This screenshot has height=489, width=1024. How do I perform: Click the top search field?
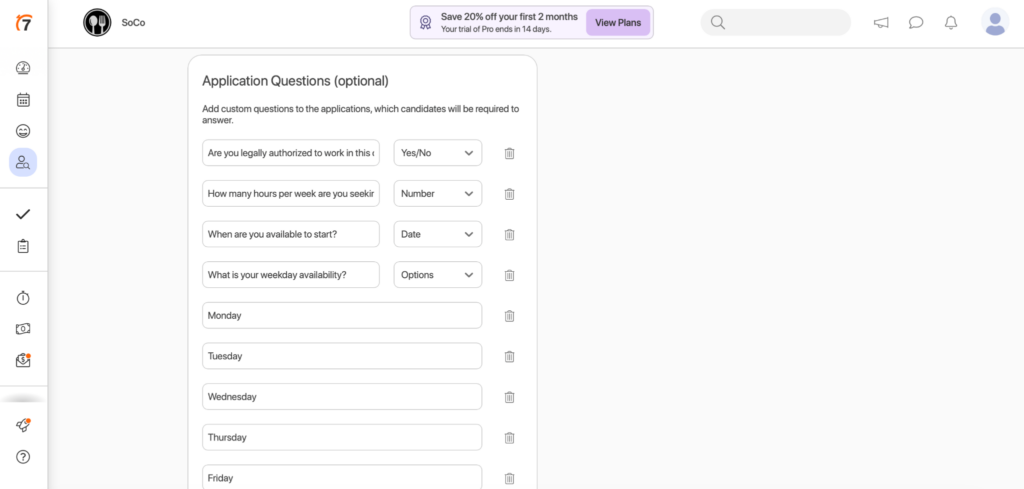[776, 22]
